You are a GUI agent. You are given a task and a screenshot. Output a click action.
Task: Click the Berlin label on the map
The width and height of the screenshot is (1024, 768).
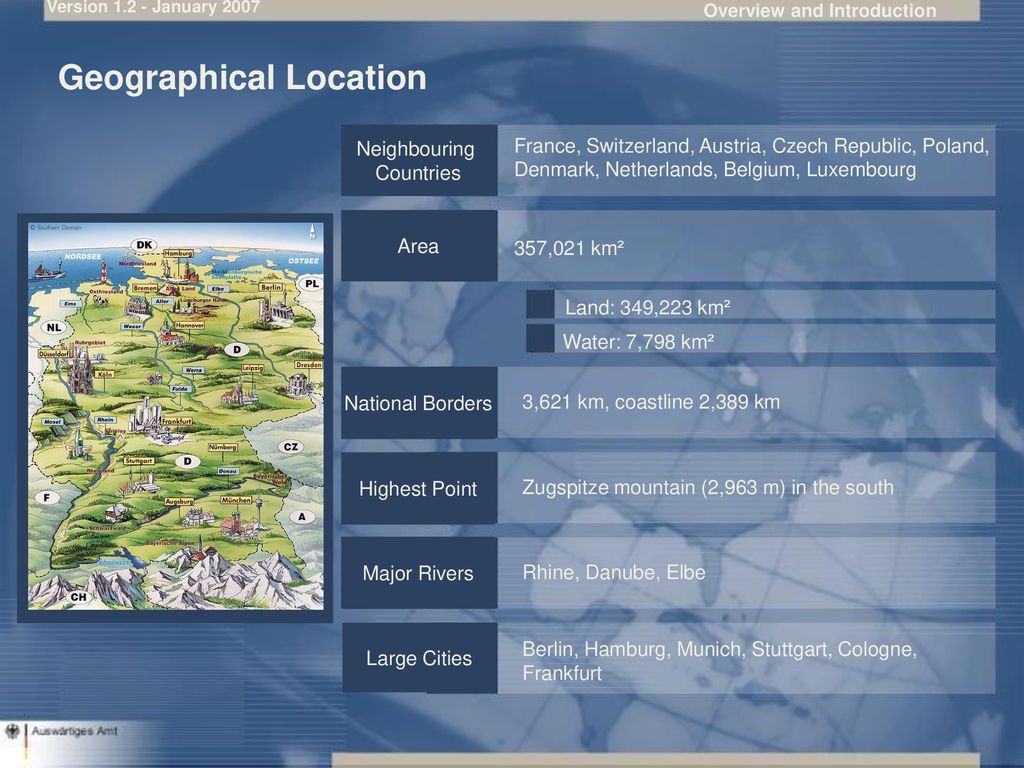click(270, 287)
